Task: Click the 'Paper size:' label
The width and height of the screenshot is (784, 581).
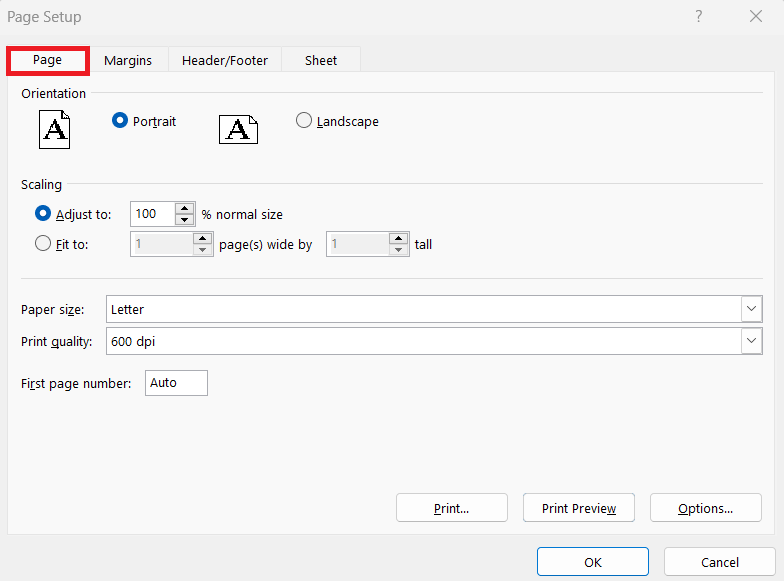Action: pos(52,310)
